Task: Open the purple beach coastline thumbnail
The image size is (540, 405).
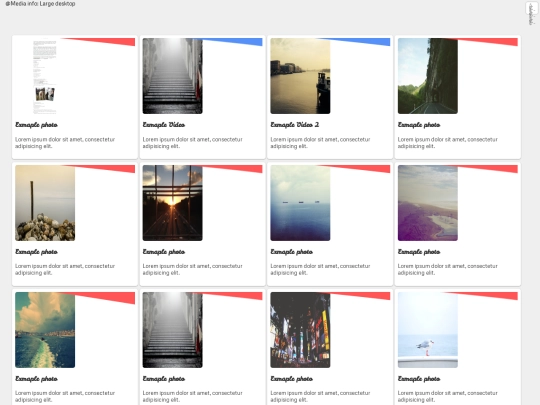Action: [428, 203]
